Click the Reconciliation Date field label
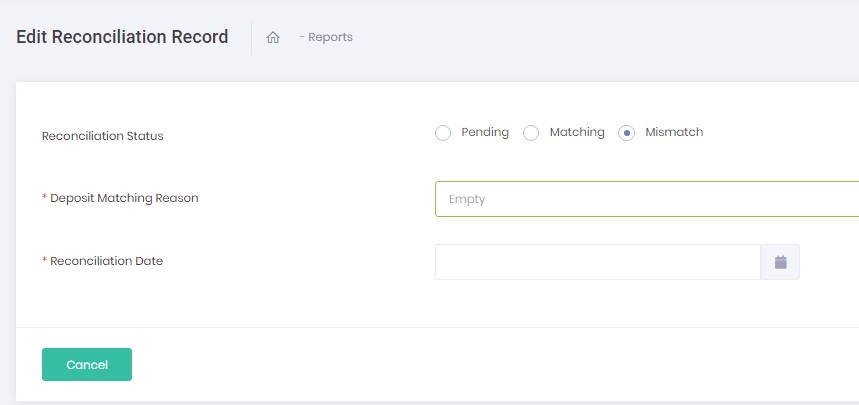859x405 pixels. coord(106,261)
